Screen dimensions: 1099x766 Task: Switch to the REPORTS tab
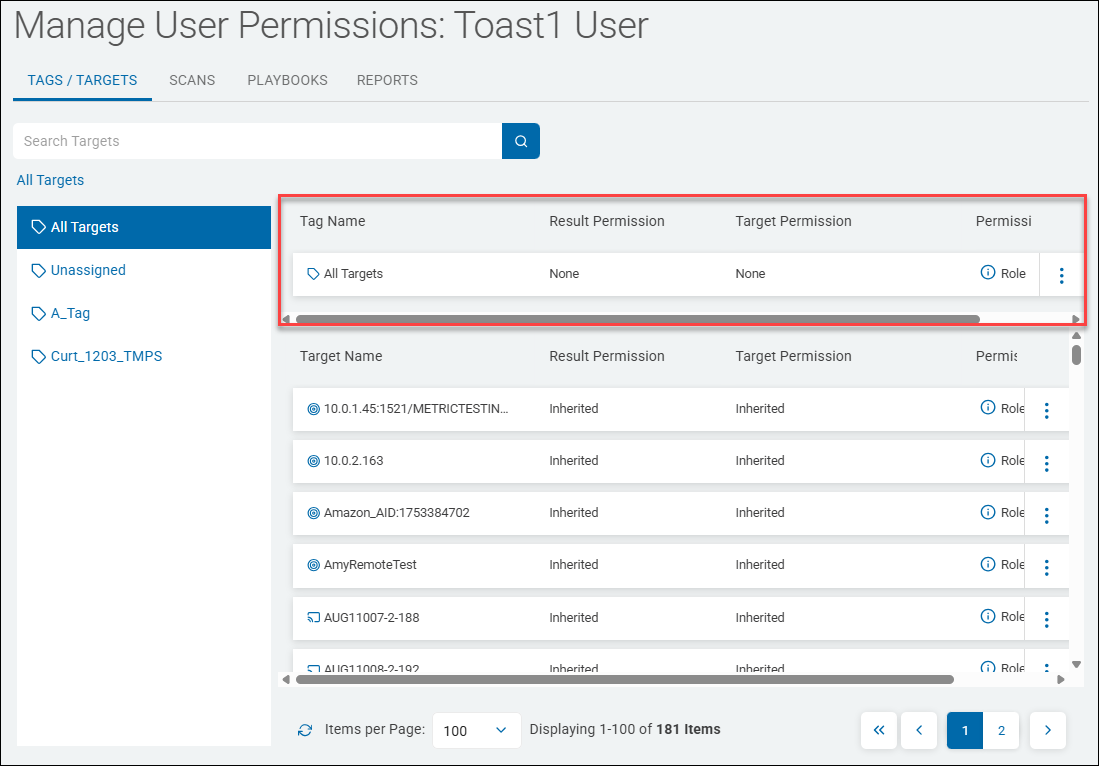click(387, 80)
